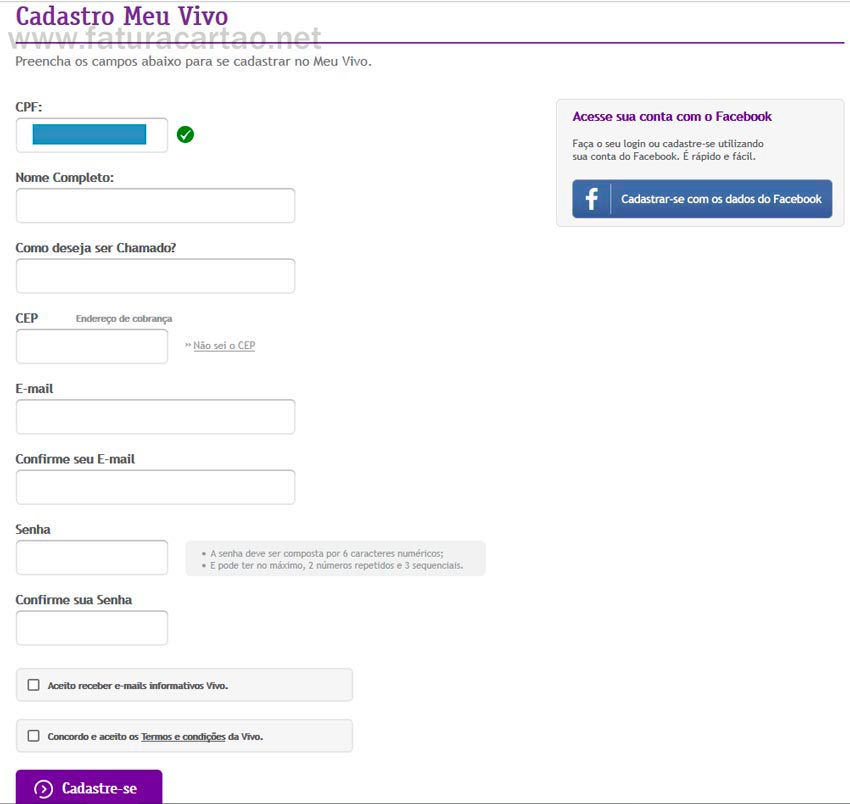Open the "Não sei o CEP" link
The height and width of the screenshot is (804, 850).
coord(224,346)
